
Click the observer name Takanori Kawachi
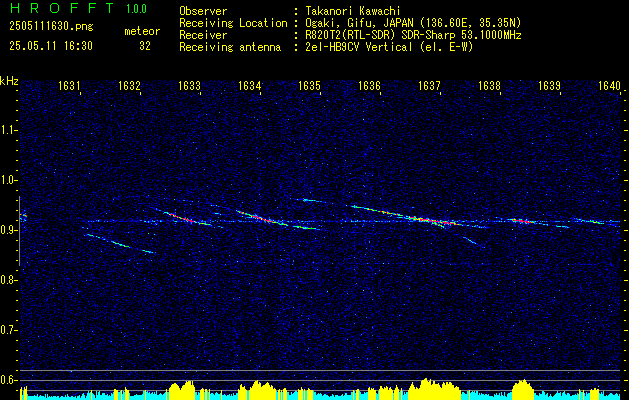[x=353, y=11]
